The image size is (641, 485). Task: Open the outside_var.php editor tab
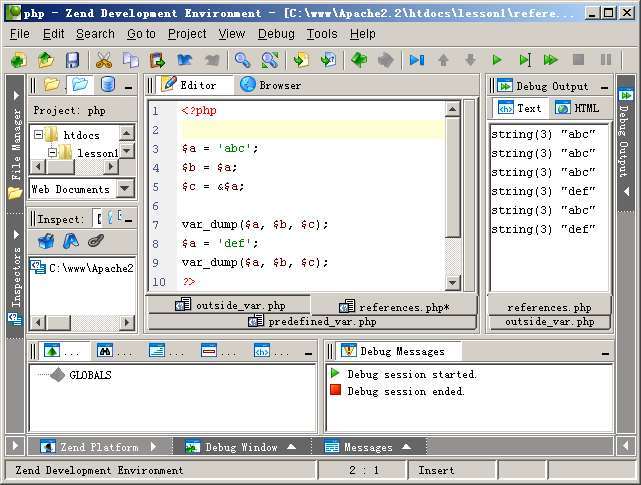point(230,305)
